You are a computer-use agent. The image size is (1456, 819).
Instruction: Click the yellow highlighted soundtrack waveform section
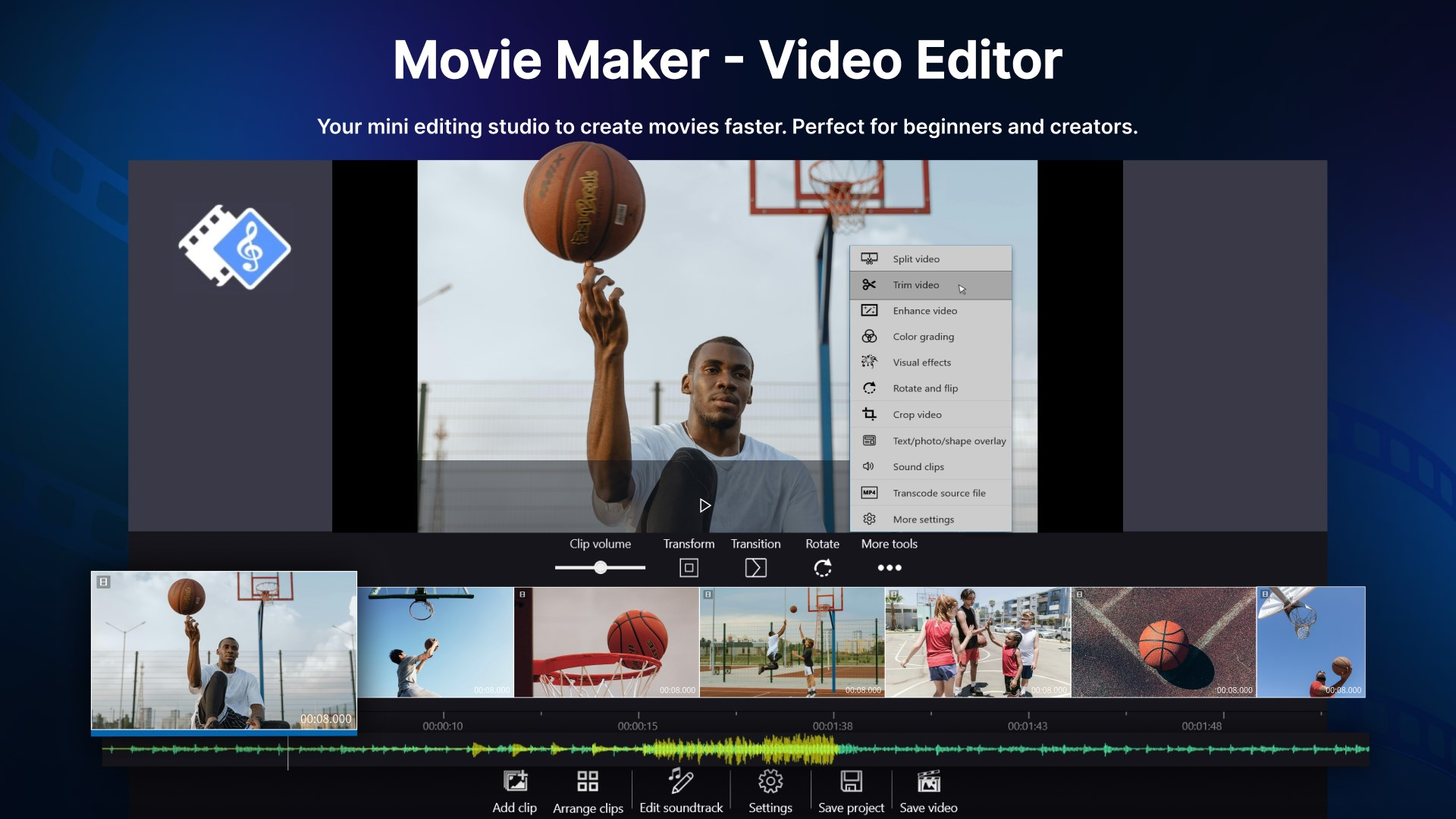[739, 749]
